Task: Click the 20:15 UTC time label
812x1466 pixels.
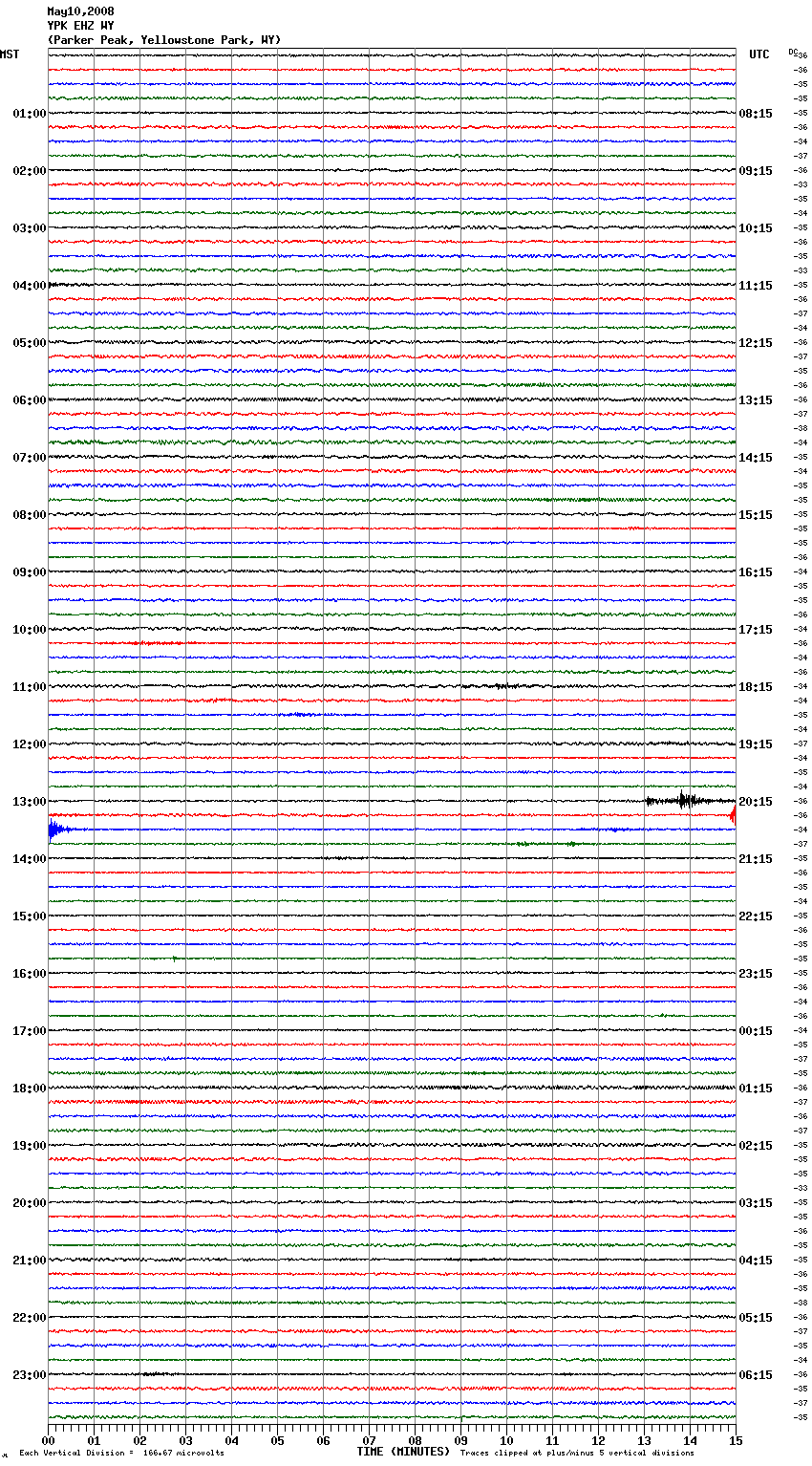Action: point(756,802)
